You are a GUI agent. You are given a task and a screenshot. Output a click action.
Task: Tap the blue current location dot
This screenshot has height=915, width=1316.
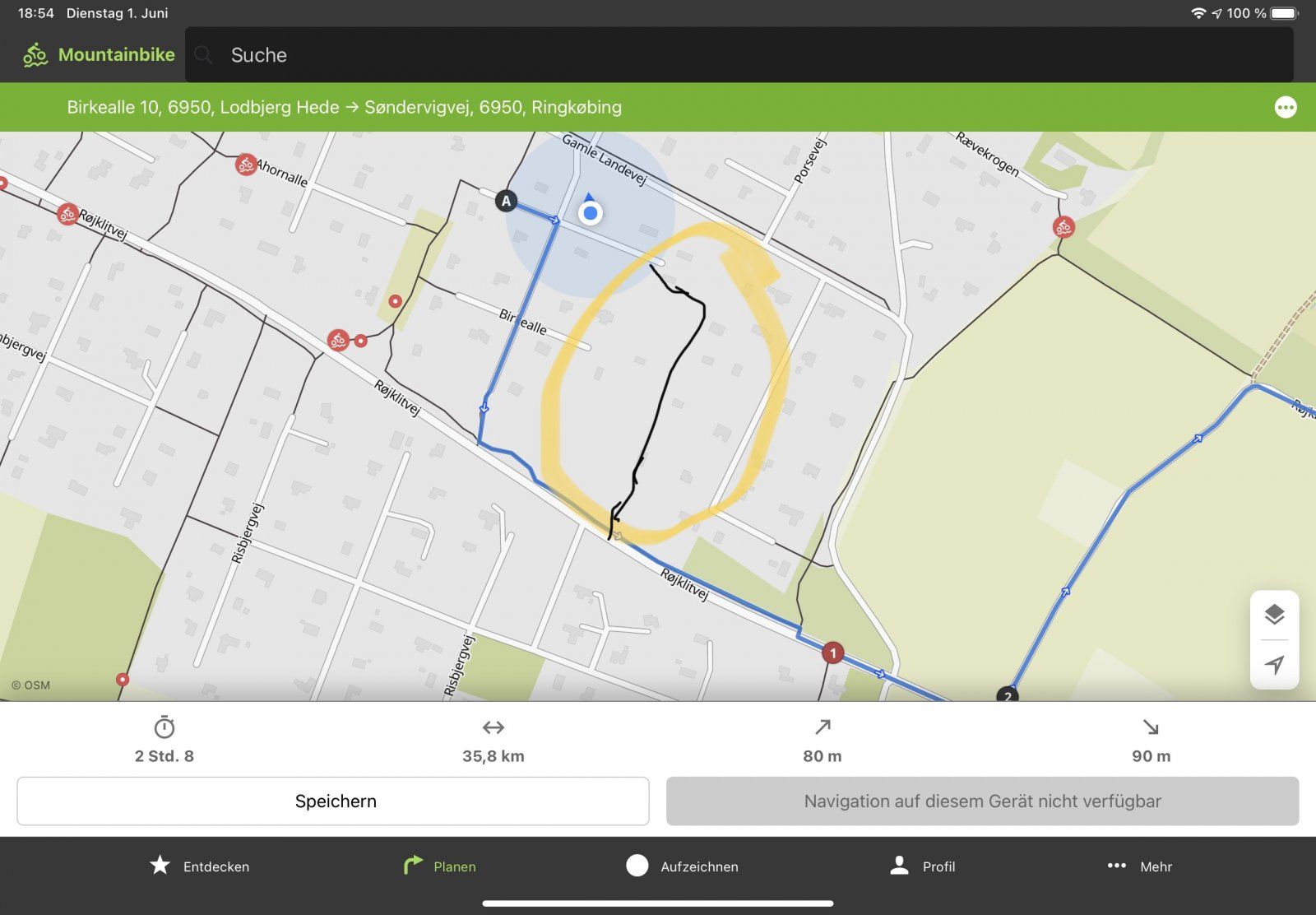point(590,214)
